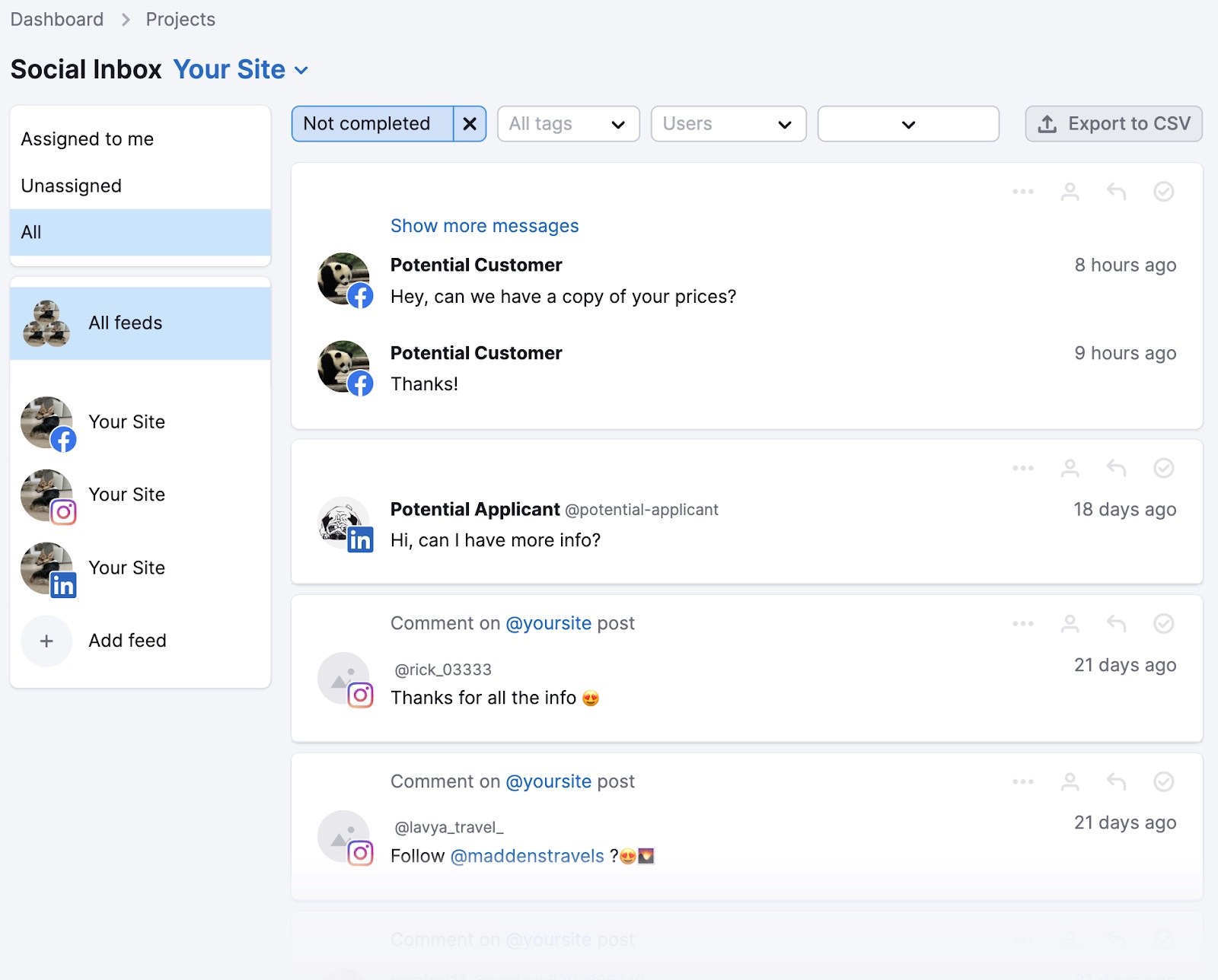The width and height of the screenshot is (1218, 980).
Task: Open the ellipsis menu on the Potential Customer thread
Action: 1022,192
